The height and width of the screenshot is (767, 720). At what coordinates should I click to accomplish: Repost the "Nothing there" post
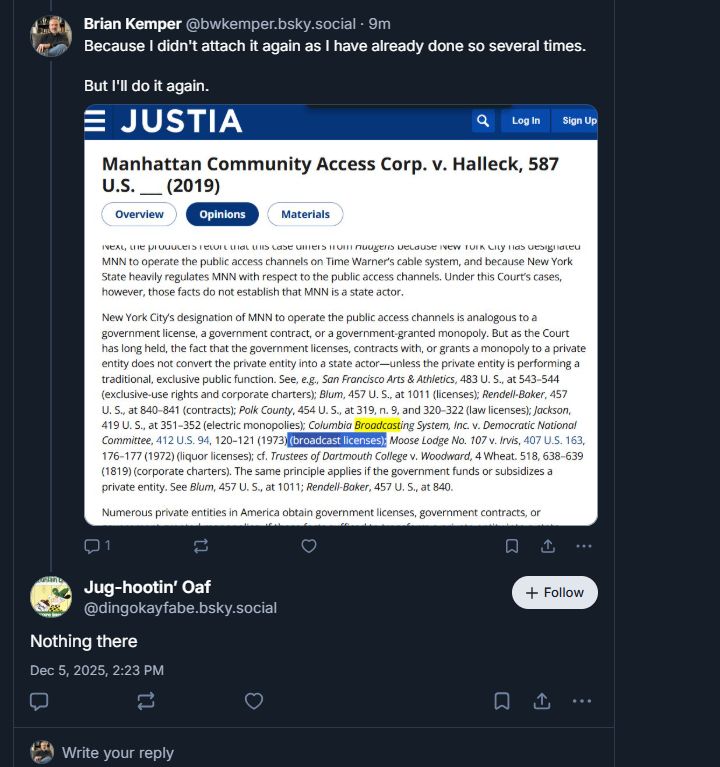click(x=146, y=701)
